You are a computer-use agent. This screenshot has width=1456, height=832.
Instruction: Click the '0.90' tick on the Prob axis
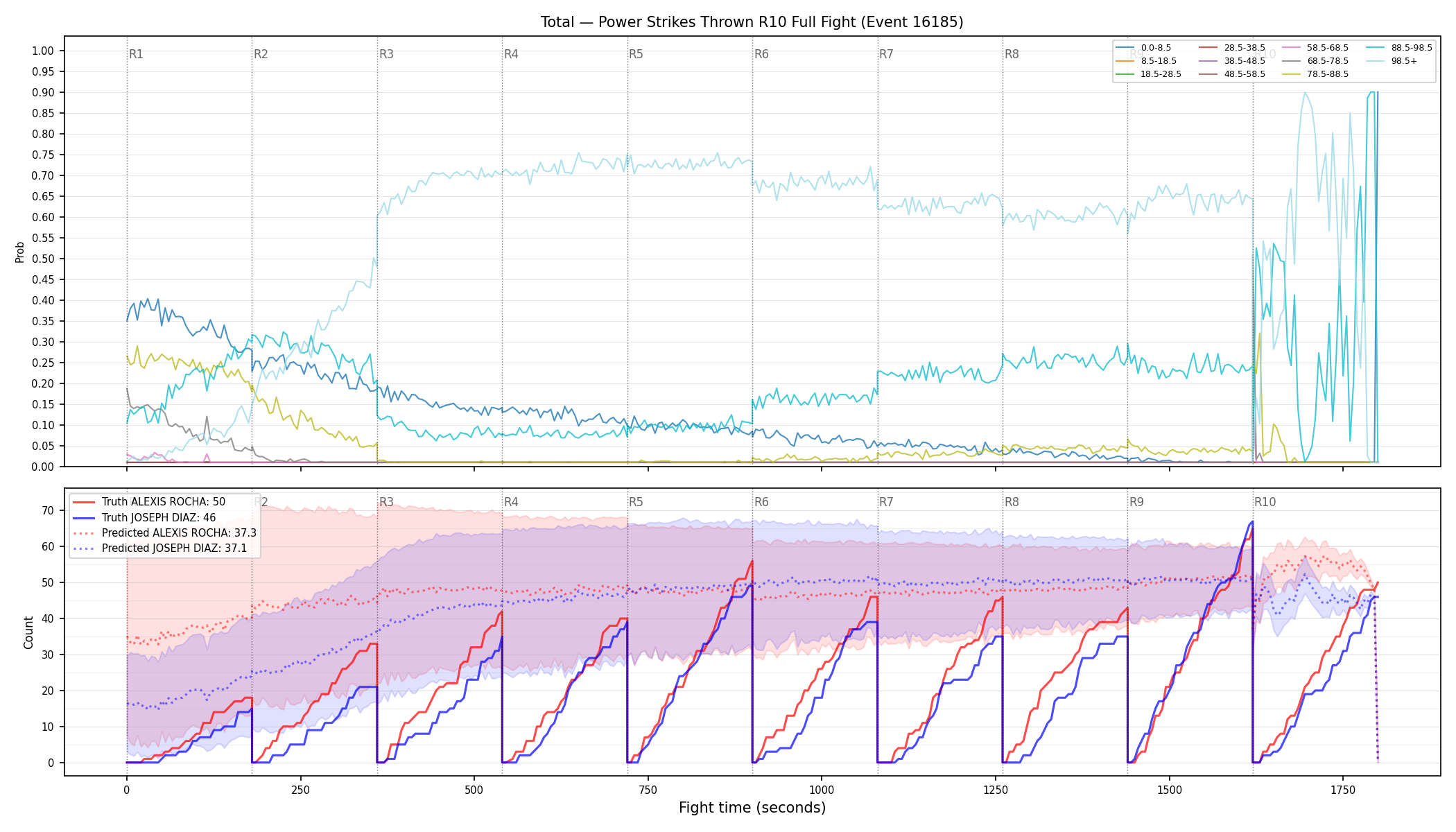click(x=43, y=92)
